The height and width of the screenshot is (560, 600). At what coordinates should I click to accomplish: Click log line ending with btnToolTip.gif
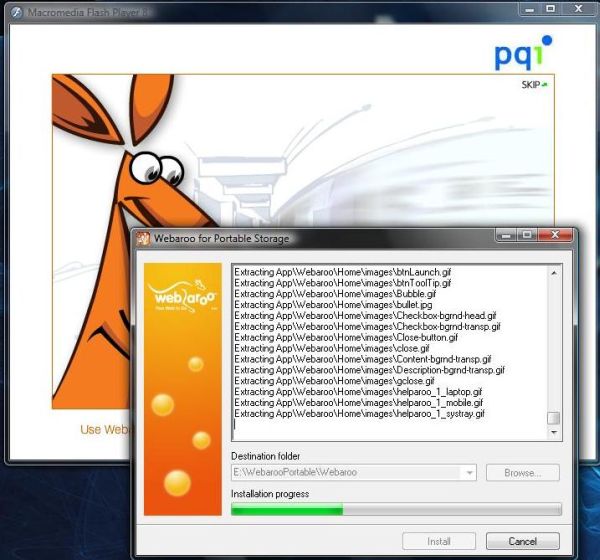343,283
